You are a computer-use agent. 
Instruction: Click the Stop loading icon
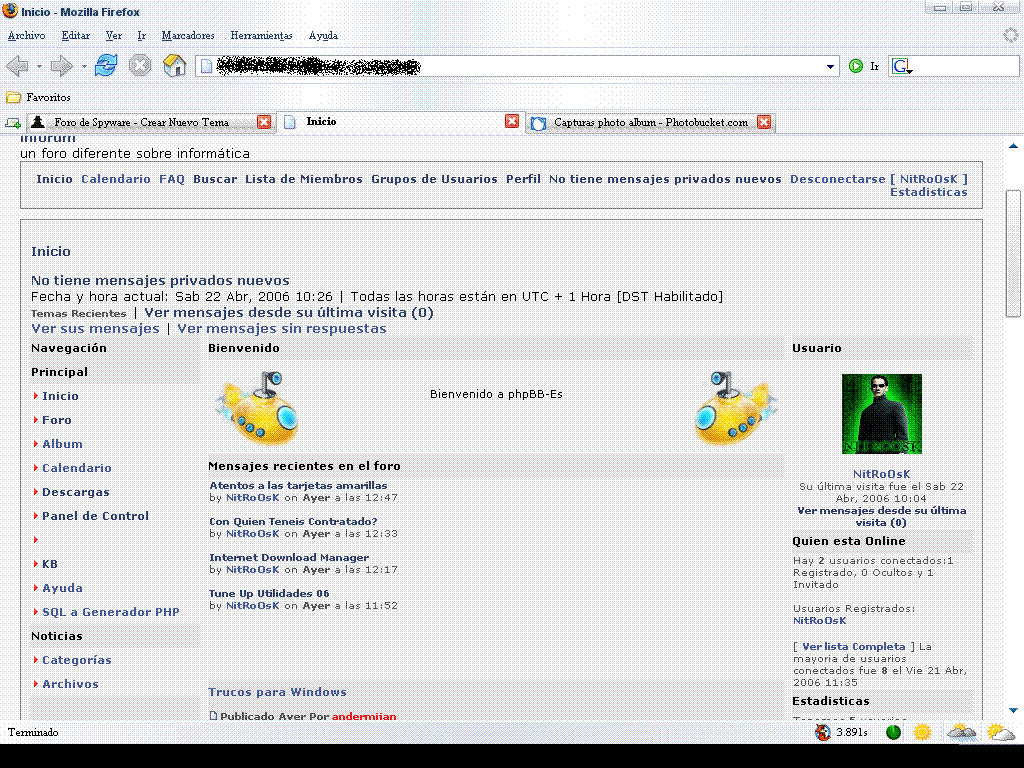(140, 66)
